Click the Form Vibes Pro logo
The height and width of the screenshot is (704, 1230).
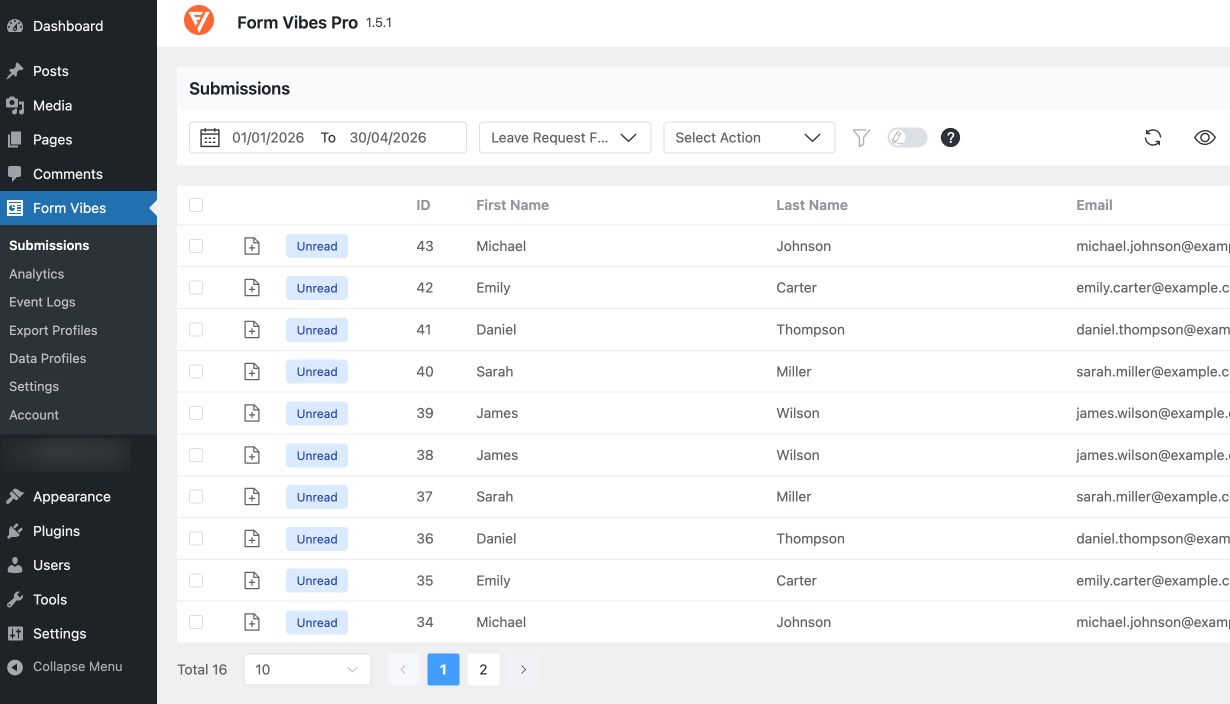coord(199,21)
